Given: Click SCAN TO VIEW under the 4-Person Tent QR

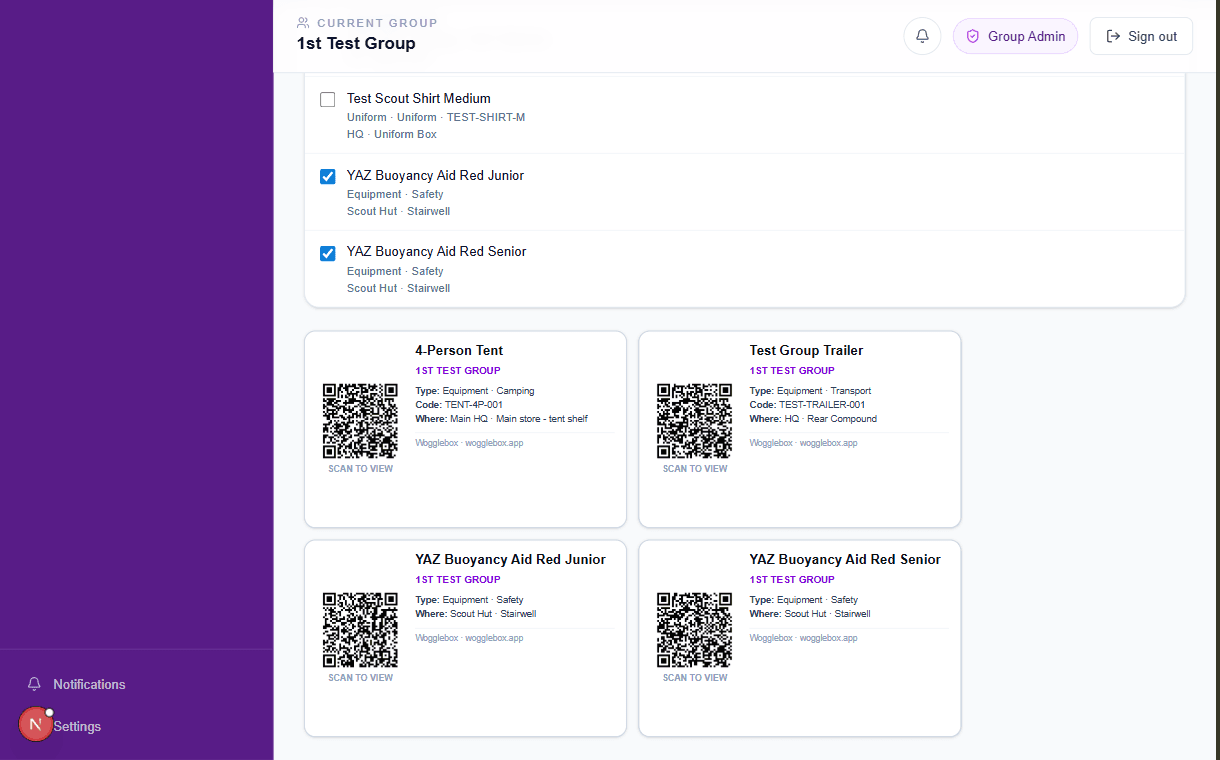Looking at the screenshot, I should point(360,469).
